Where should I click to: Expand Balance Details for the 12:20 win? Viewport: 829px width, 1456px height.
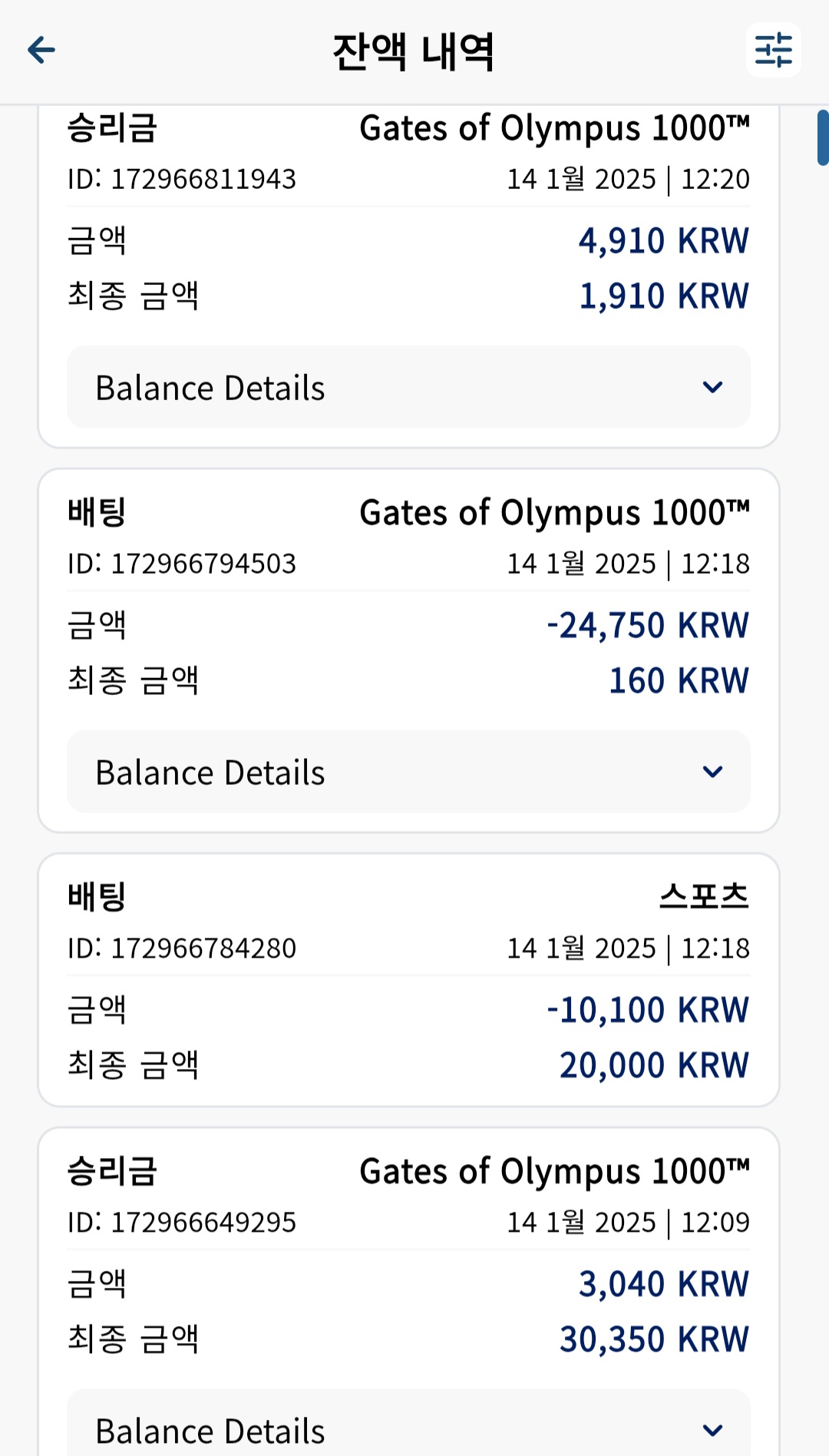pyautogui.click(x=408, y=387)
